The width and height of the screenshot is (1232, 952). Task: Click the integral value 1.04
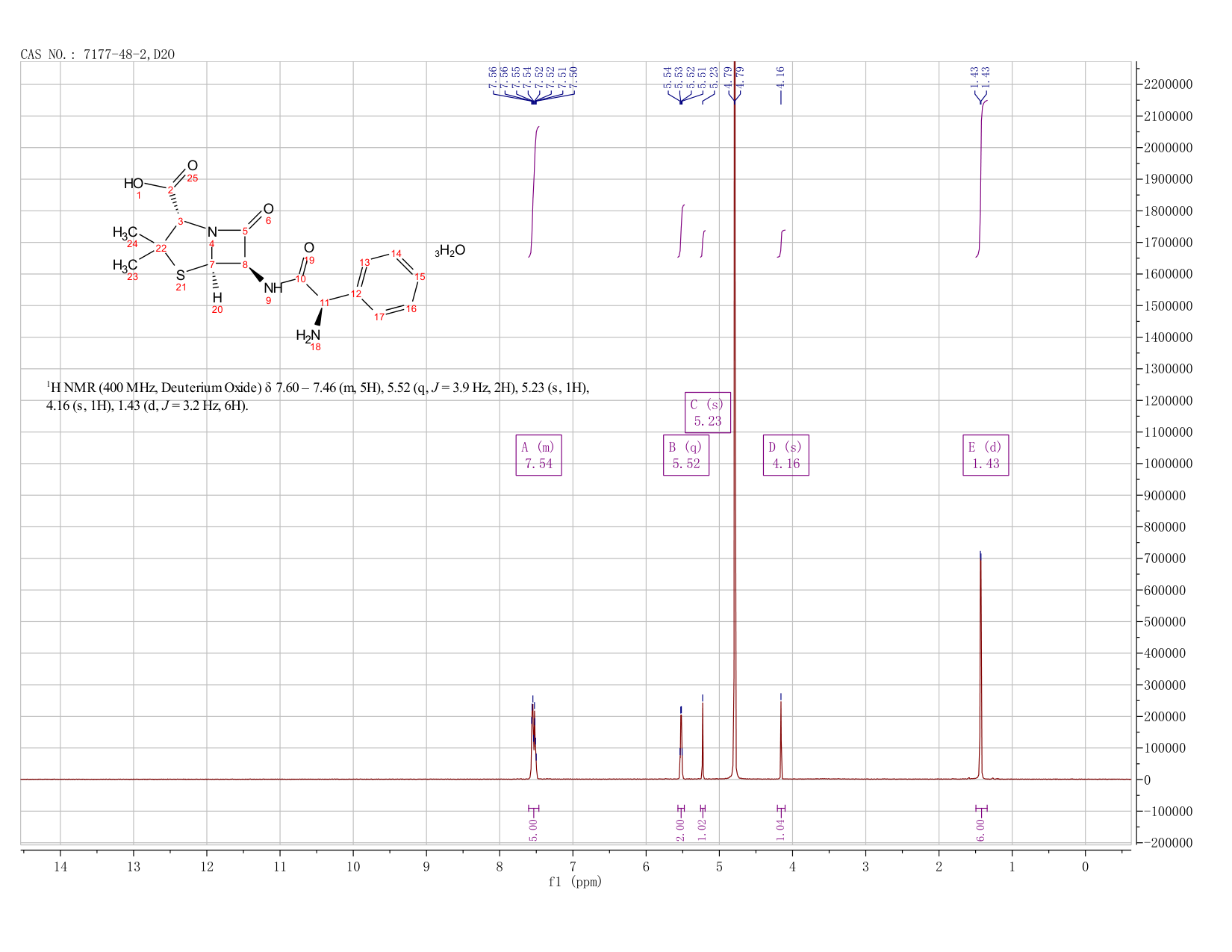click(x=780, y=830)
